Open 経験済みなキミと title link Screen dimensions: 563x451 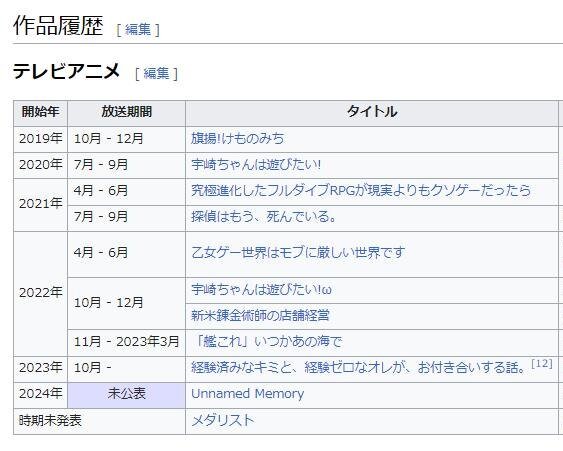pos(358,368)
